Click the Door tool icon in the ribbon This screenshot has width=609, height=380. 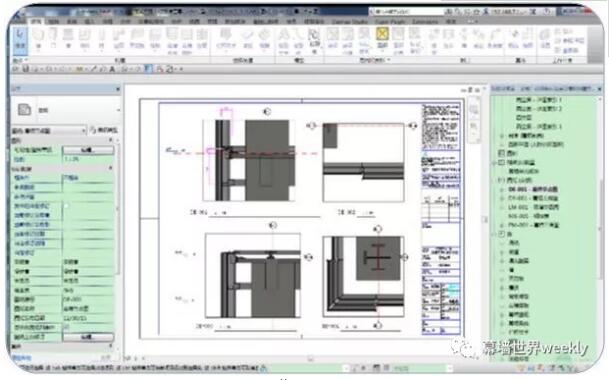click(54, 39)
